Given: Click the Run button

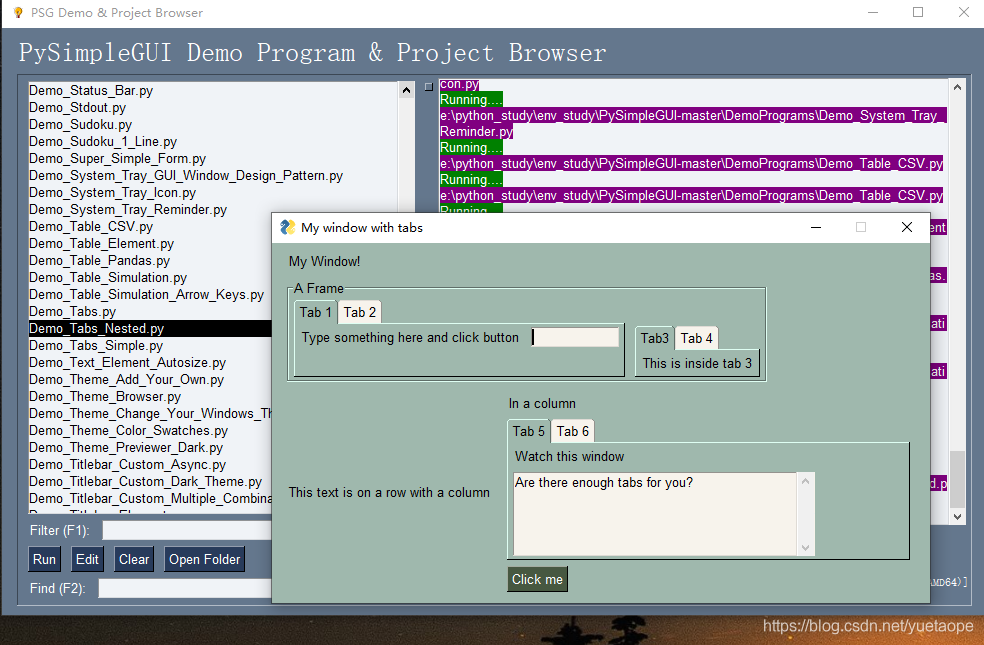Looking at the screenshot, I should tap(45, 559).
